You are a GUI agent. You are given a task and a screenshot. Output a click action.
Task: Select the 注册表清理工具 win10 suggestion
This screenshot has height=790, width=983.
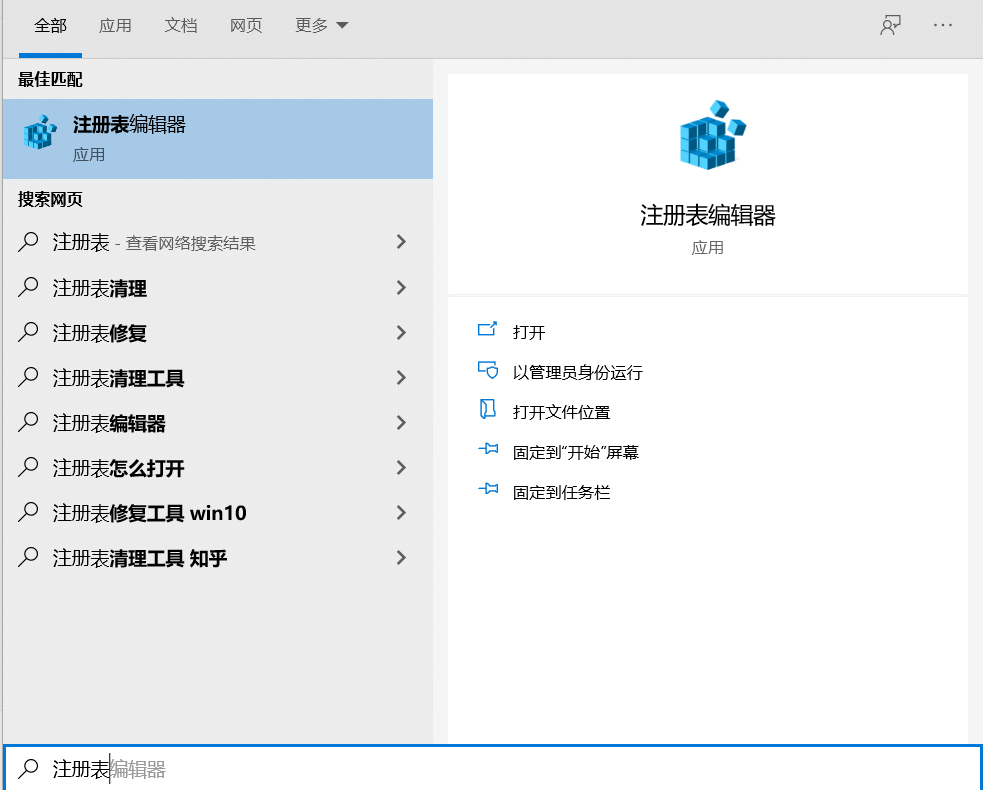click(160, 513)
